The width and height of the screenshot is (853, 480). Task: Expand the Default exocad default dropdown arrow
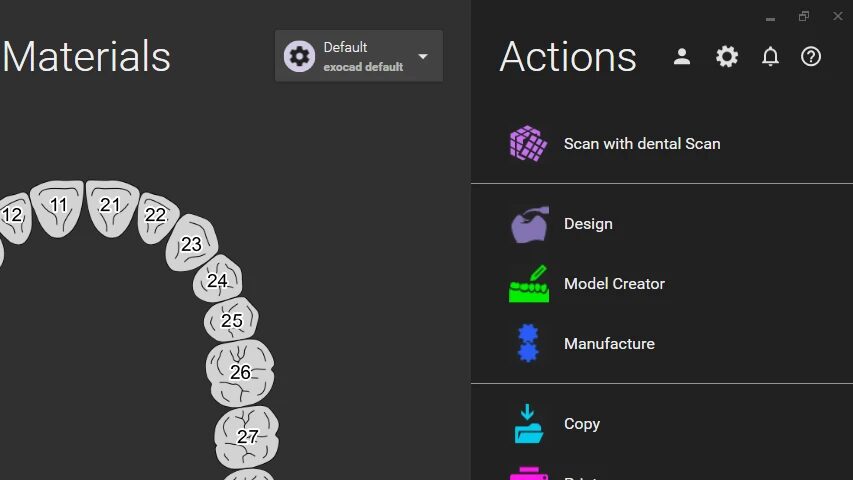423,57
